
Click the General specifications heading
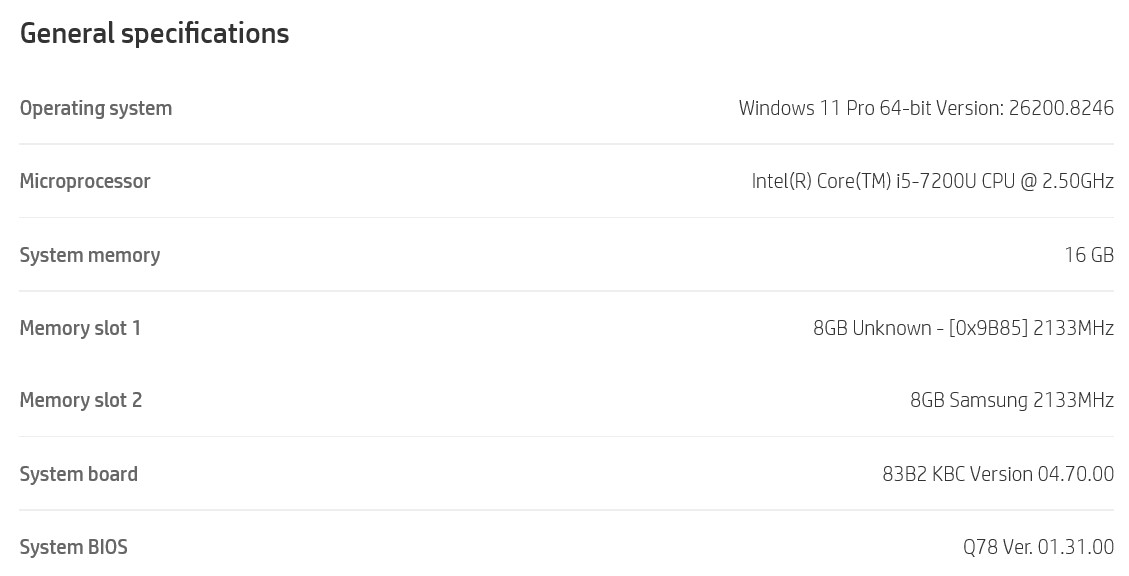(154, 34)
